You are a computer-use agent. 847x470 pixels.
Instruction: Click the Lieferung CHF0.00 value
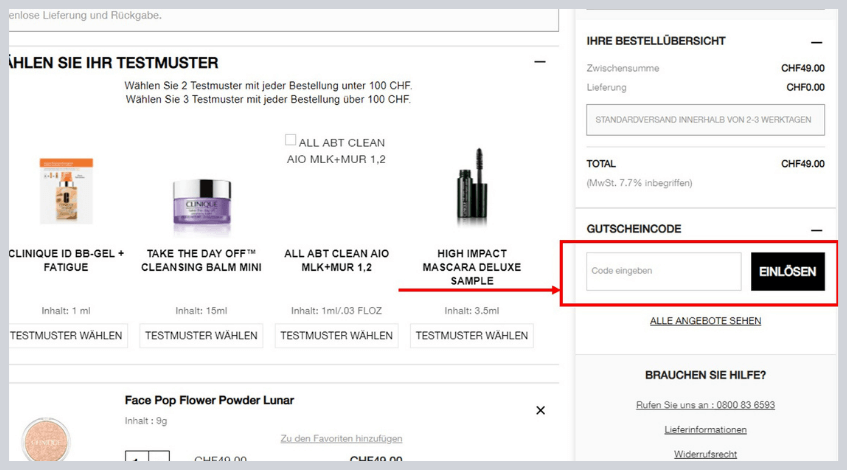click(805, 87)
